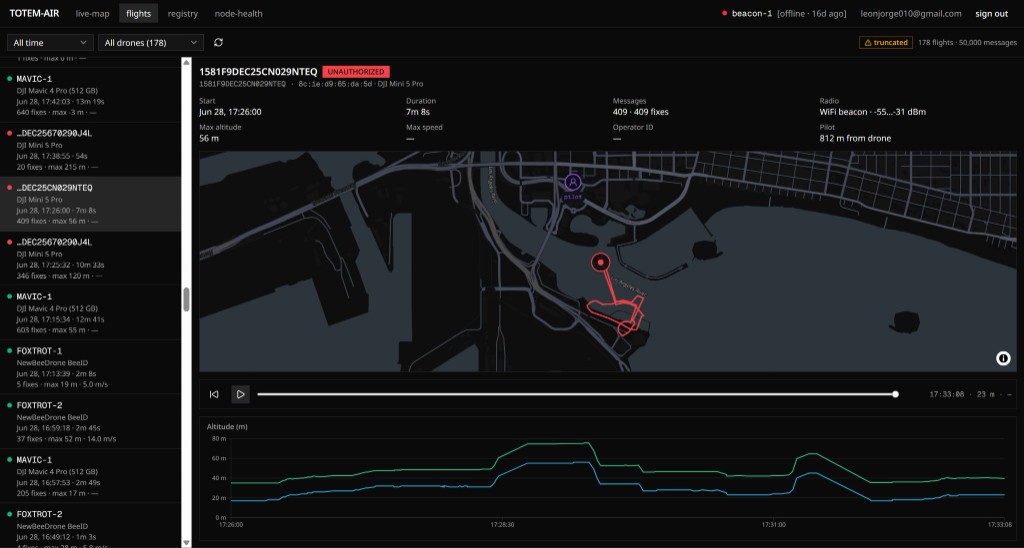The width and height of the screenshot is (1024, 548).
Task: Click the Start value Jun 28, 17:26:00
Action: [x=230, y=112]
